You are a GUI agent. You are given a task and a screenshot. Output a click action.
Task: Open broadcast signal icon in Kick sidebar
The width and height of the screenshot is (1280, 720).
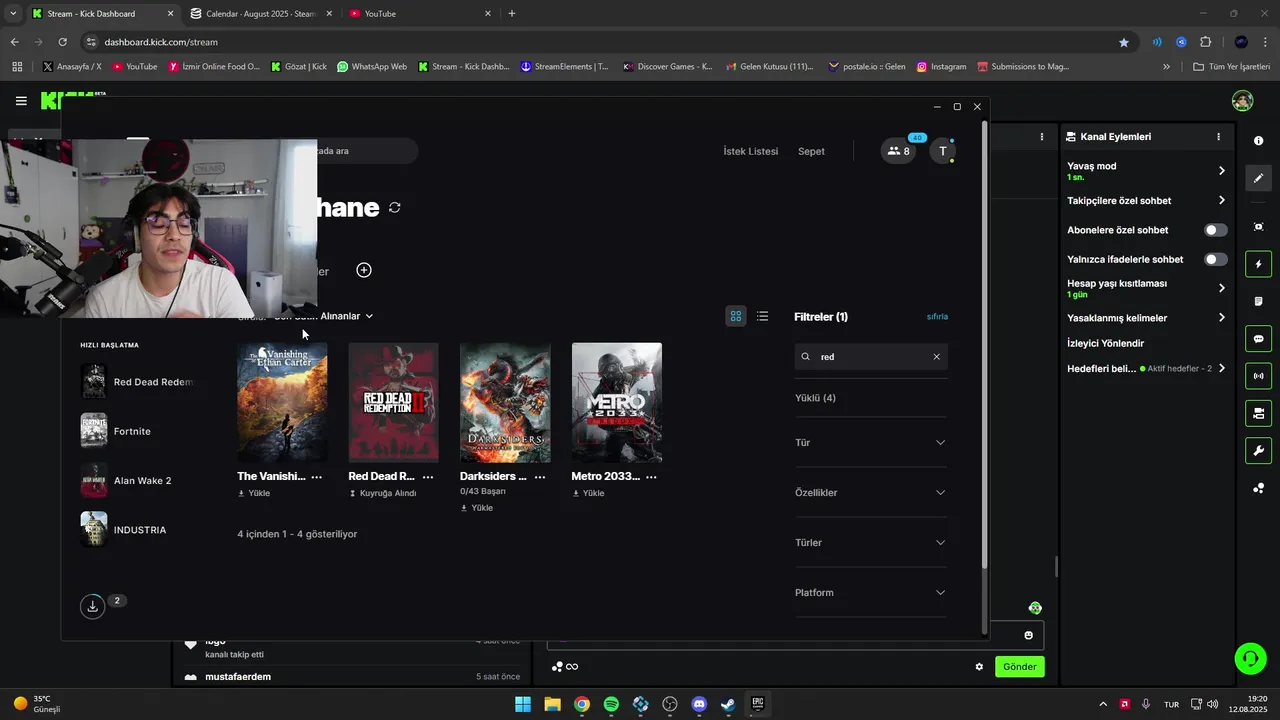point(1259,376)
